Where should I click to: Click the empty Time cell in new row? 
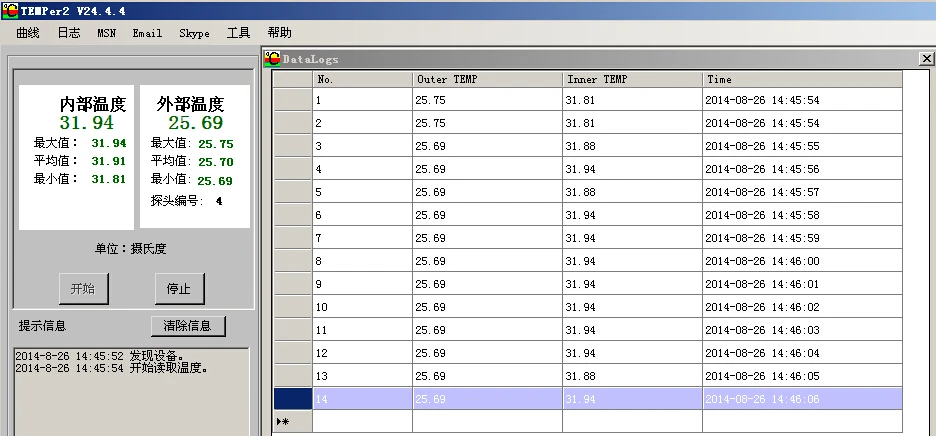click(x=802, y=422)
